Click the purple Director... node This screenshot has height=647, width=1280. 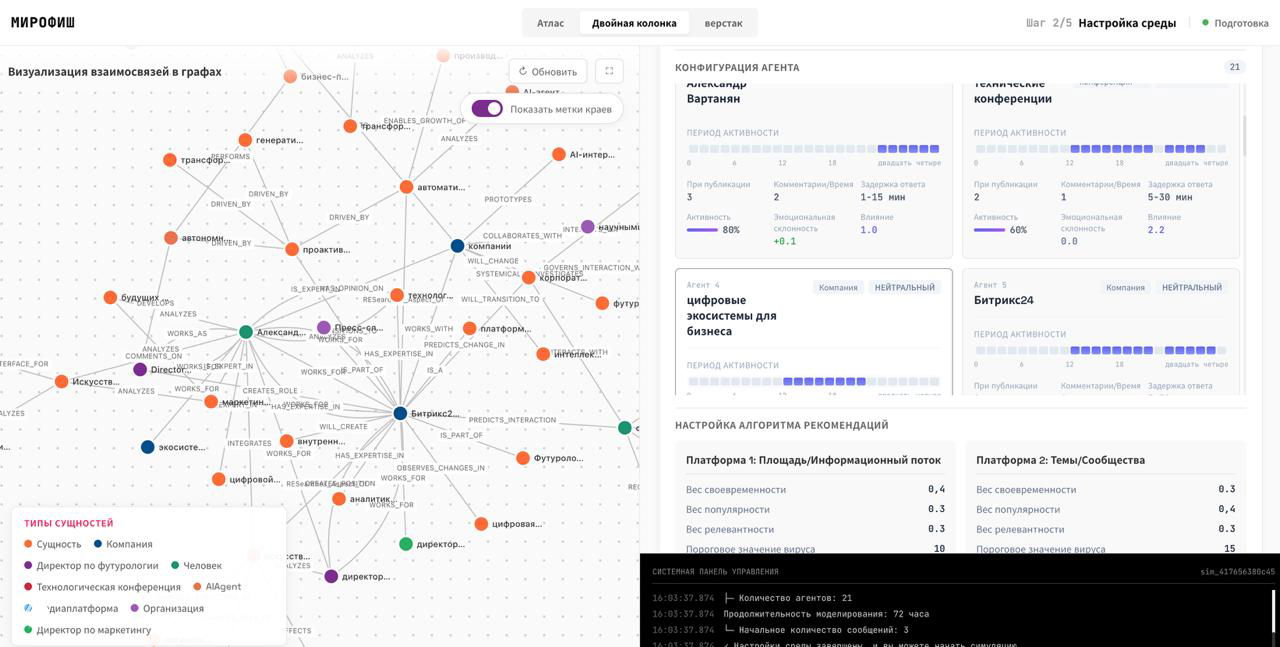click(x=140, y=370)
